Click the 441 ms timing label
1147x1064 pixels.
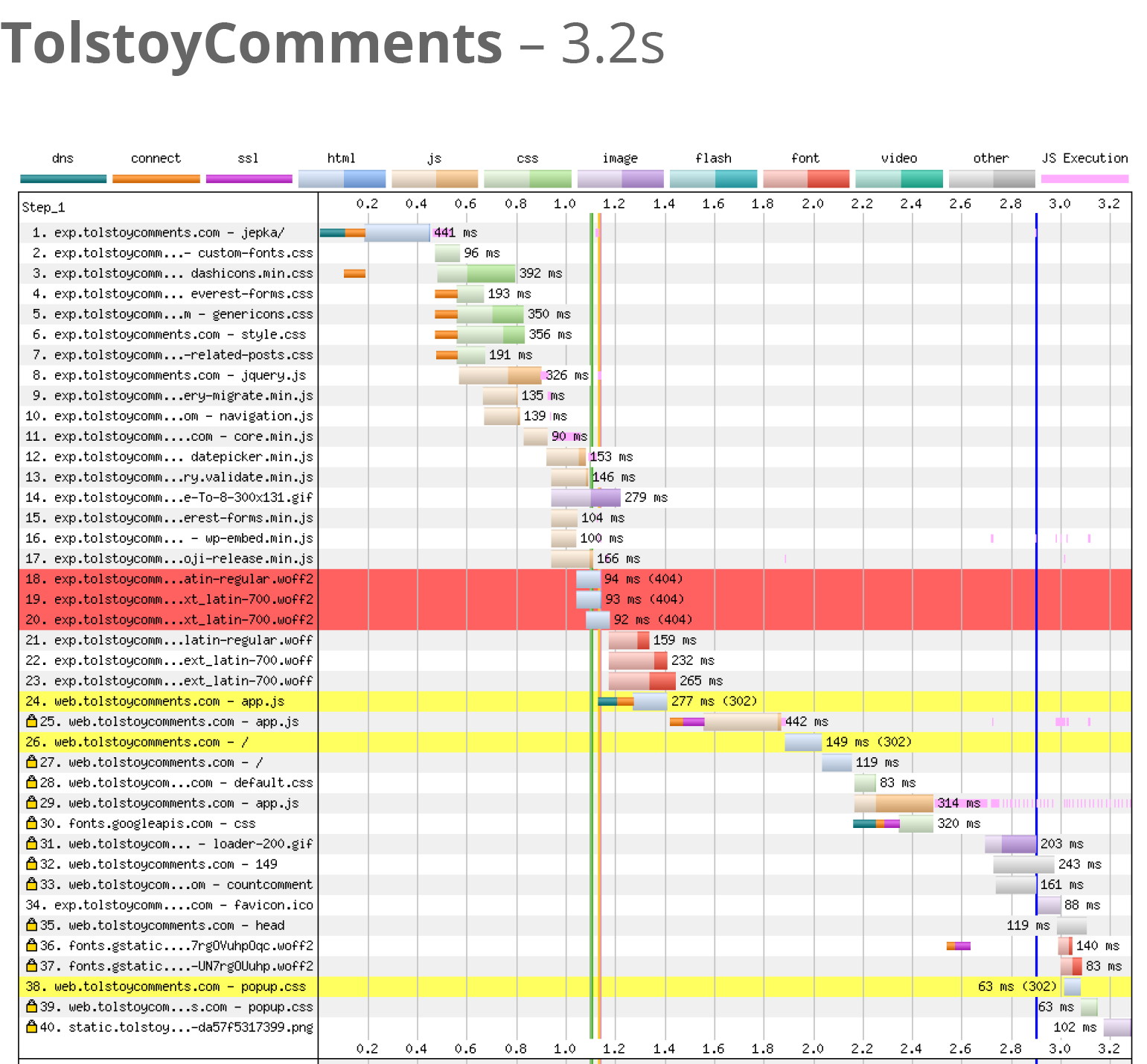tap(456, 232)
